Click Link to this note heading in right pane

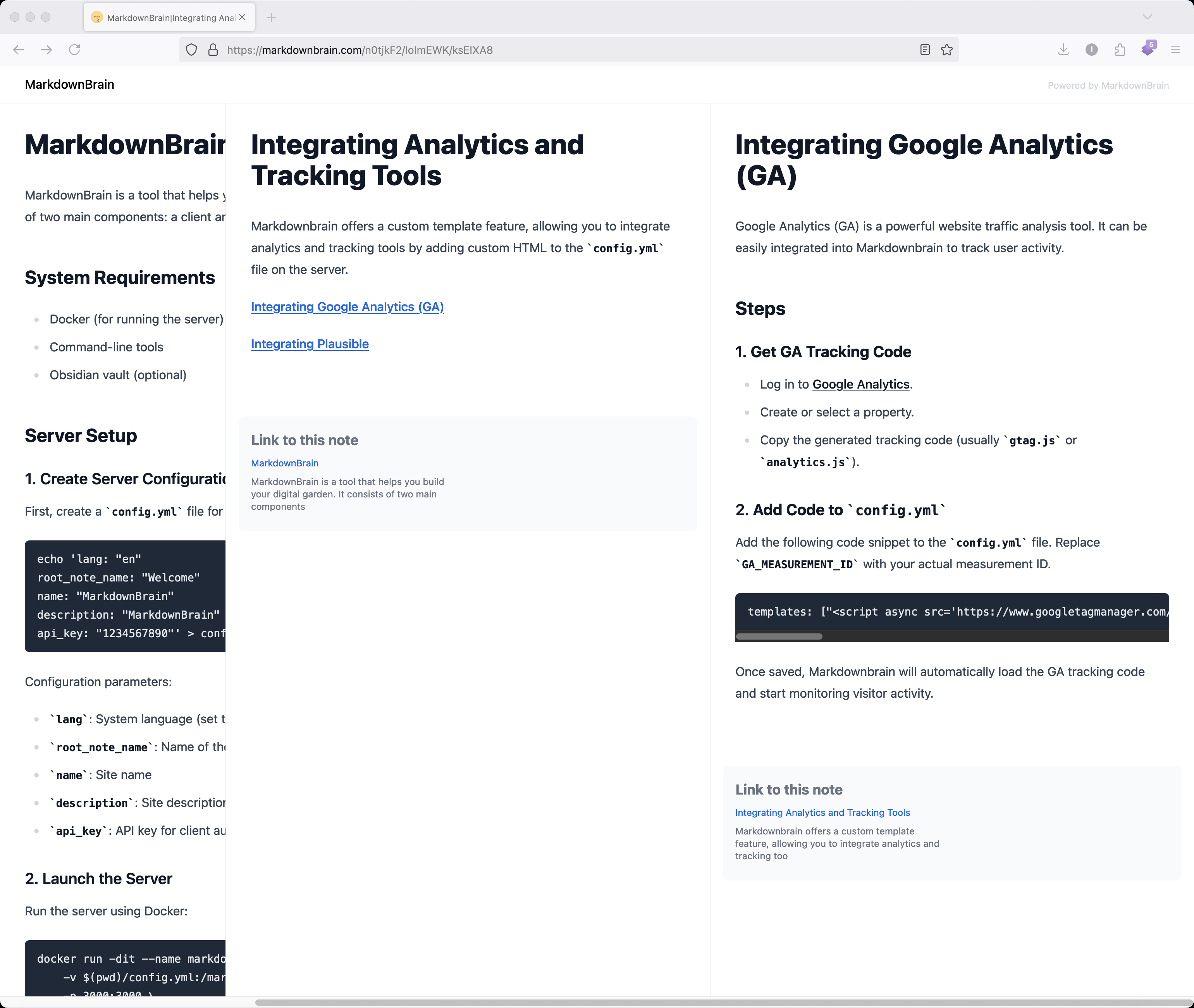tap(788, 790)
